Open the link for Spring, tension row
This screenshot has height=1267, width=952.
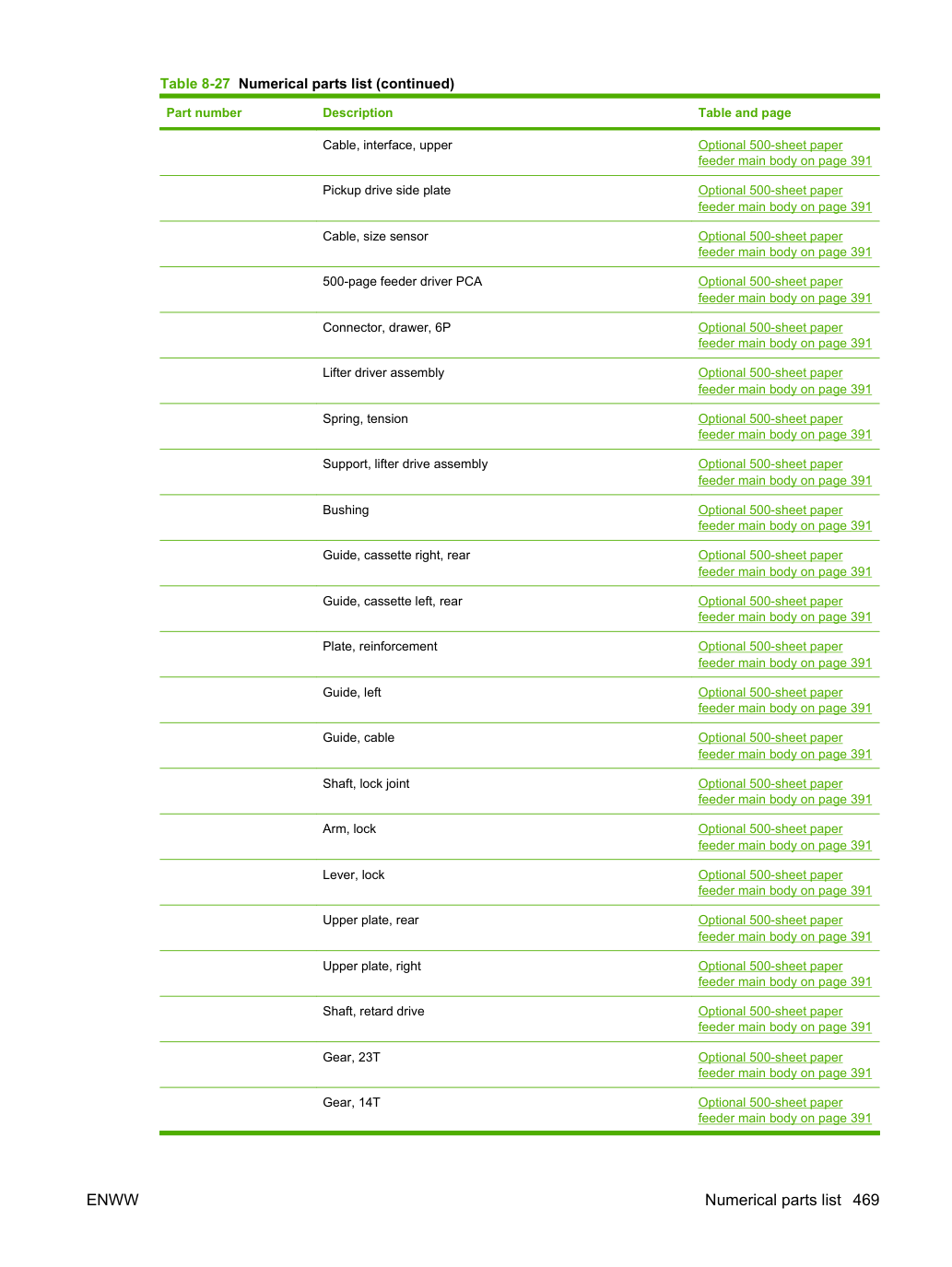point(784,427)
